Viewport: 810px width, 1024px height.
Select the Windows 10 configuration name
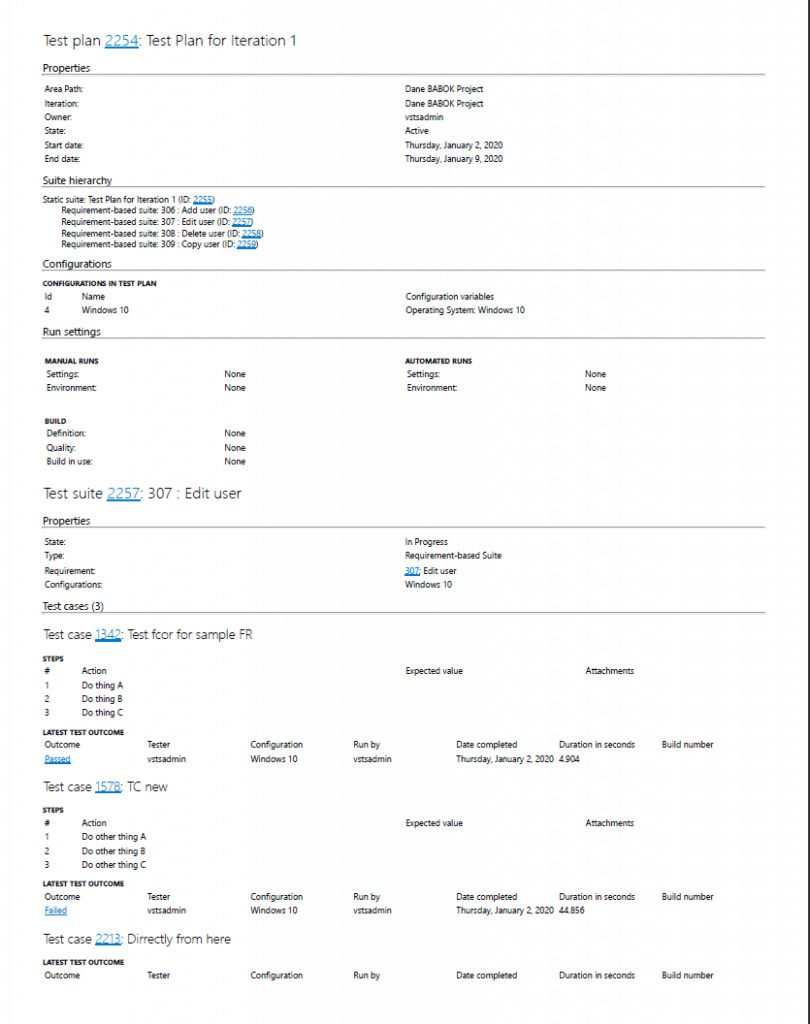[x=104, y=310]
